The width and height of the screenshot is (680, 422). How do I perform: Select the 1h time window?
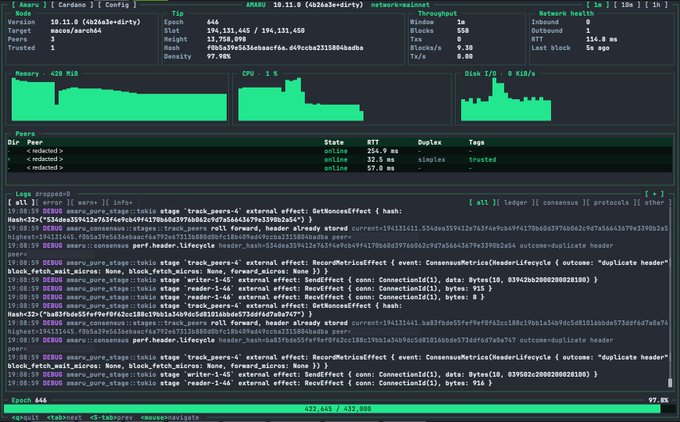coord(656,5)
